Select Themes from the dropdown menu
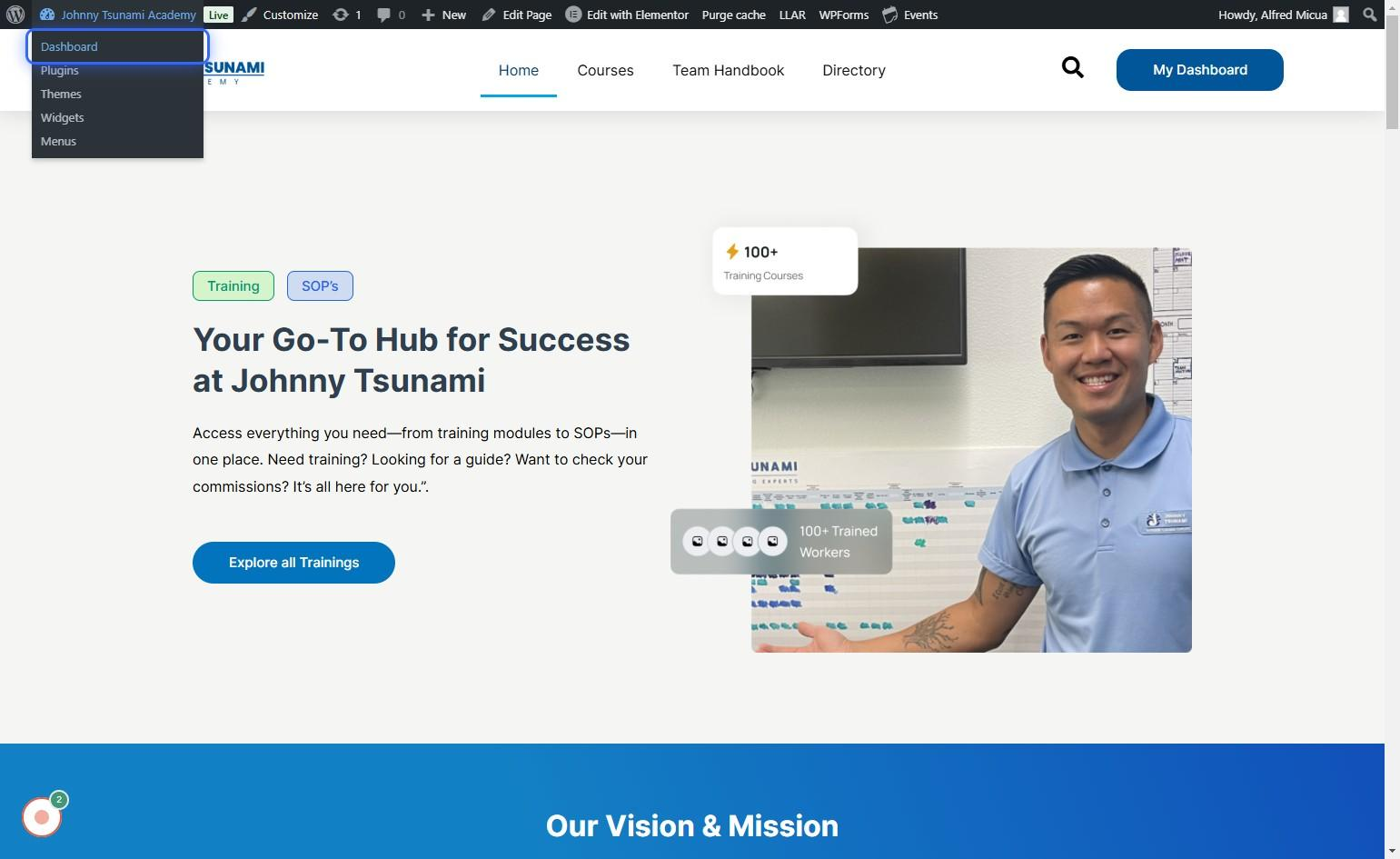 click(x=61, y=94)
